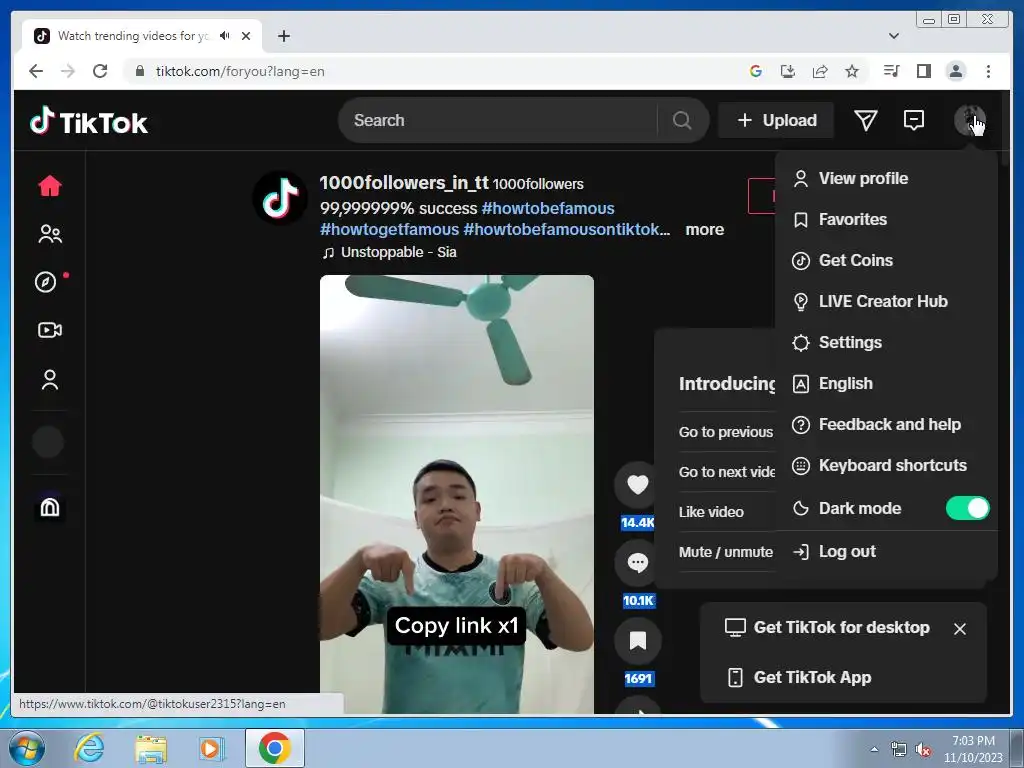Choose English language menu item
1024x768 pixels.
click(x=886, y=383)
